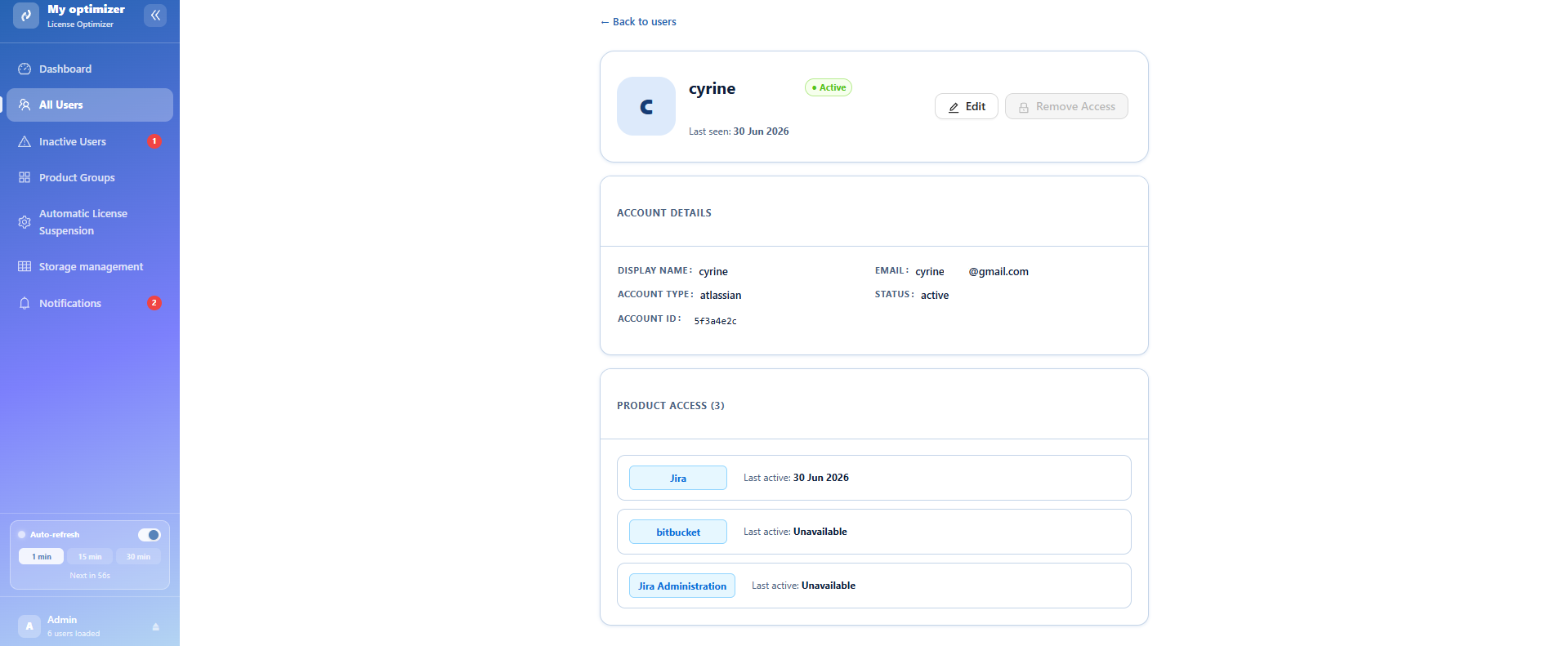Image resolution: width=1568 pixels, height=646 pixels.
Task: Go back to users list
Action: click(638, 22)
